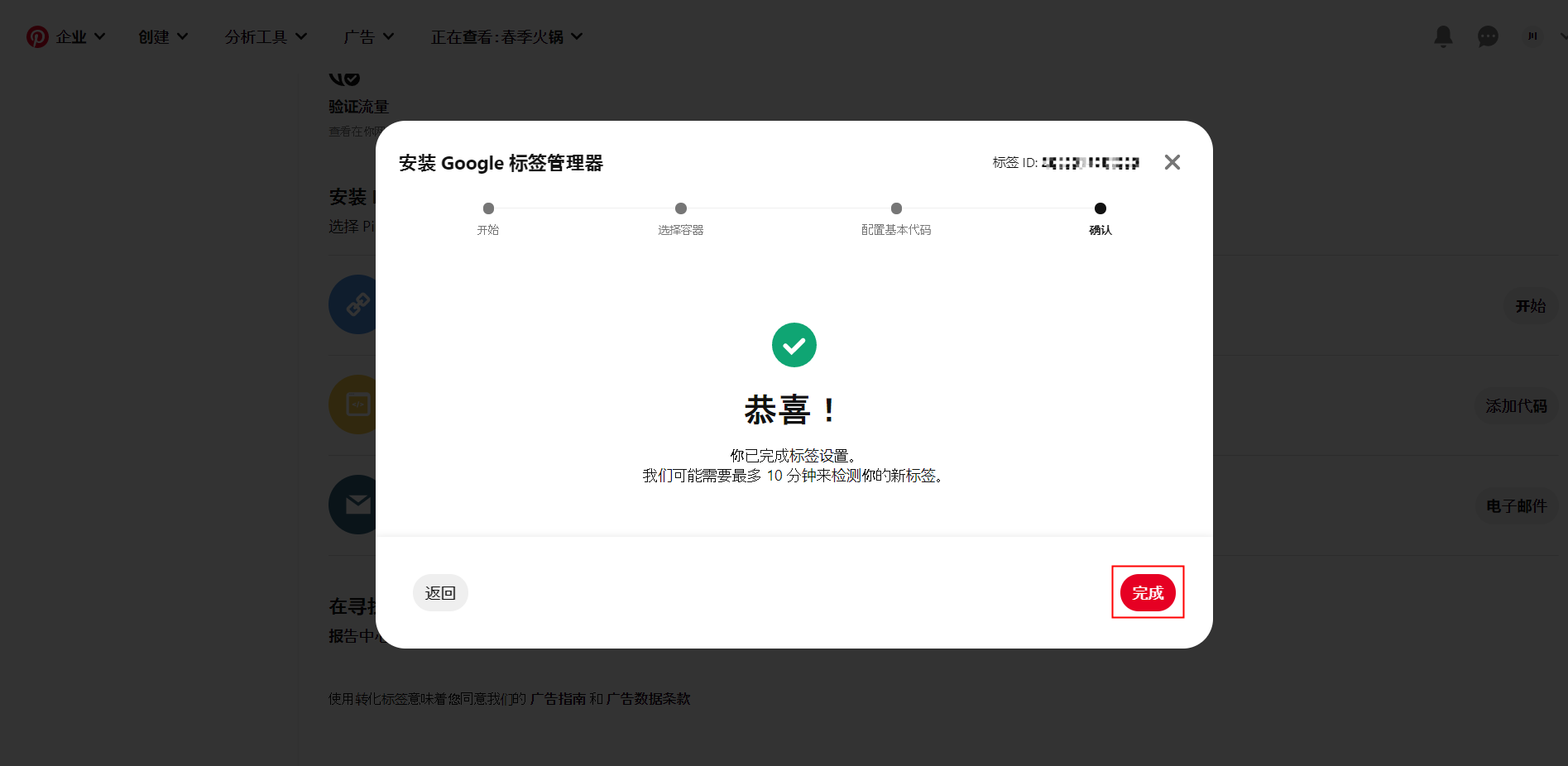This screenshot has width=1568, height=766.
Task: Click the blue link icon in background
Action: point(353,304)
